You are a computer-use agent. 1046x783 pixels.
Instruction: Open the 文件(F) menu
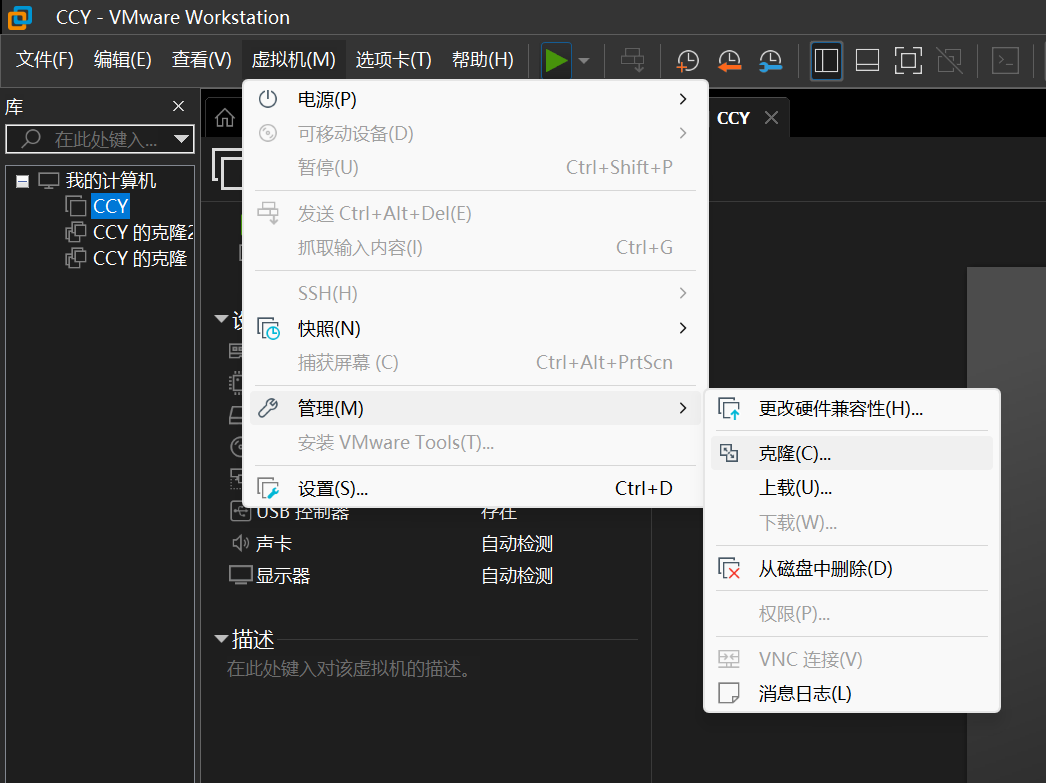coord(45,60)
